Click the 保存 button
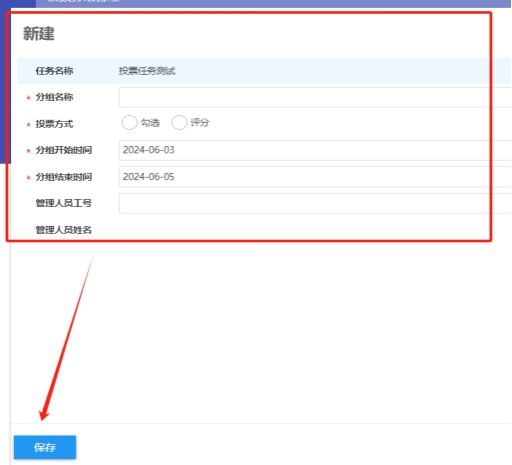Screen dimensions: 512x465 pyautogui.click(x=45, y=447)
